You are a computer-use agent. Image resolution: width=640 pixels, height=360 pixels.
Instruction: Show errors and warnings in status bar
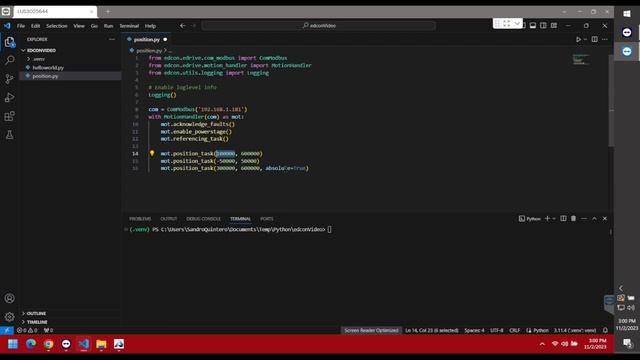27,330
